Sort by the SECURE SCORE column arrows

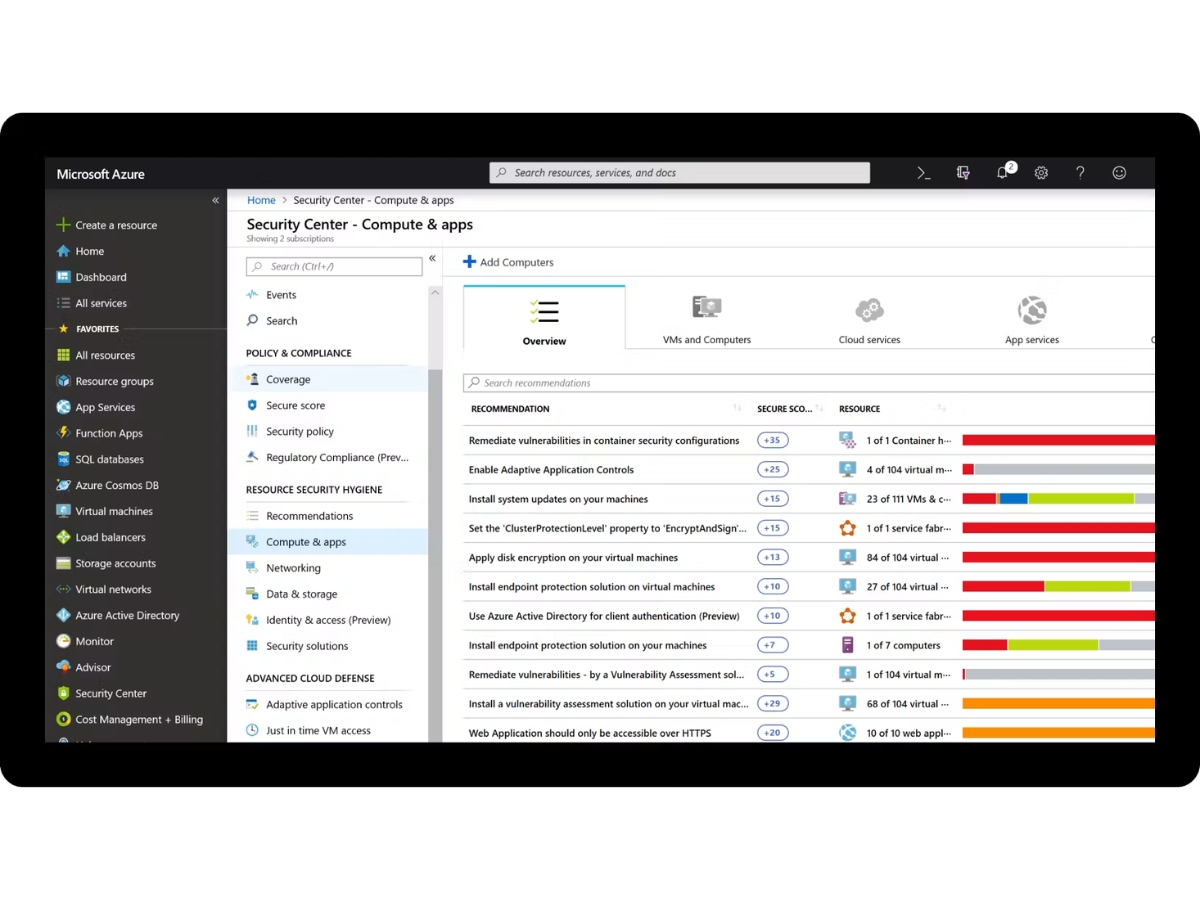coord(819,408)
